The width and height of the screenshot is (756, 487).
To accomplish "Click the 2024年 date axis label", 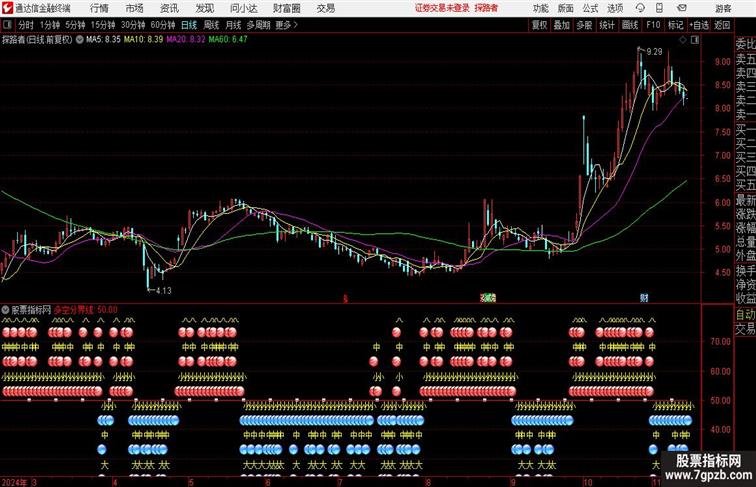I will click(14, 482).
